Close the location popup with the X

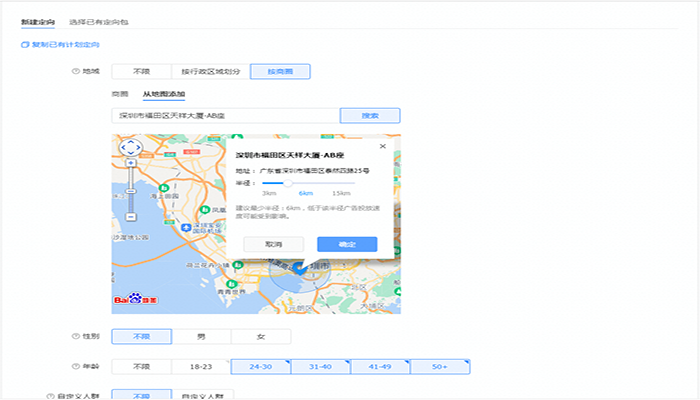click(x=382, y=146)
